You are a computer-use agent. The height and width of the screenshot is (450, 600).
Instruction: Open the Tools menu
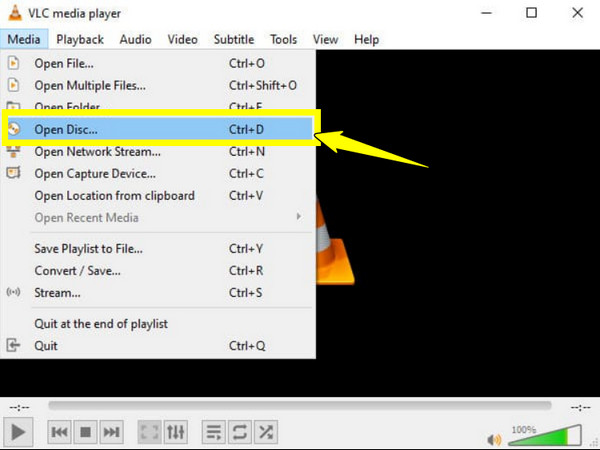[284, 39]
